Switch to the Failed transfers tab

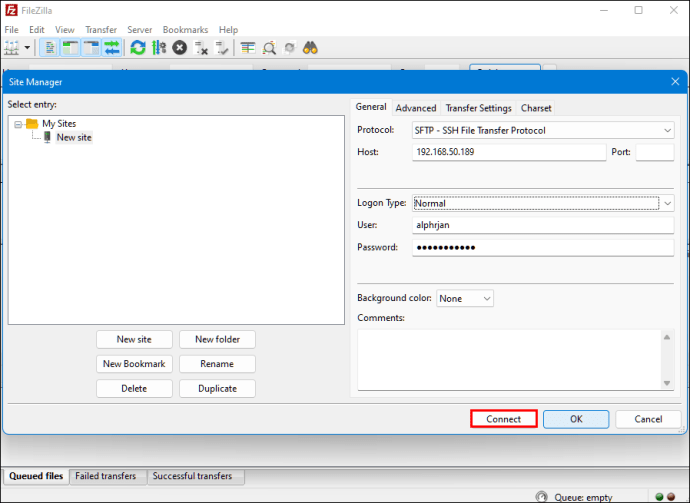coord(106,476)
